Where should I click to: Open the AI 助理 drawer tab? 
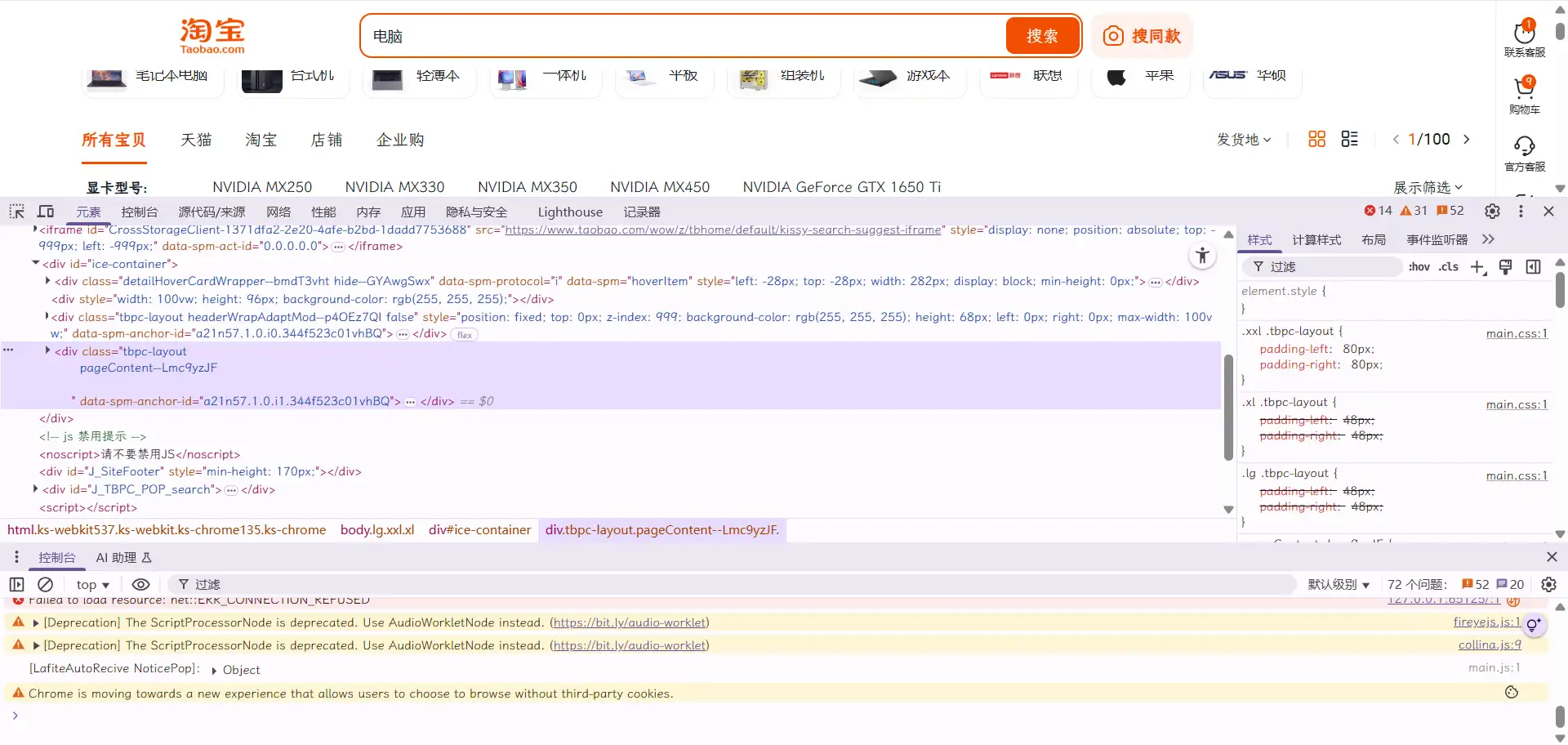click(x=124, y=558)
